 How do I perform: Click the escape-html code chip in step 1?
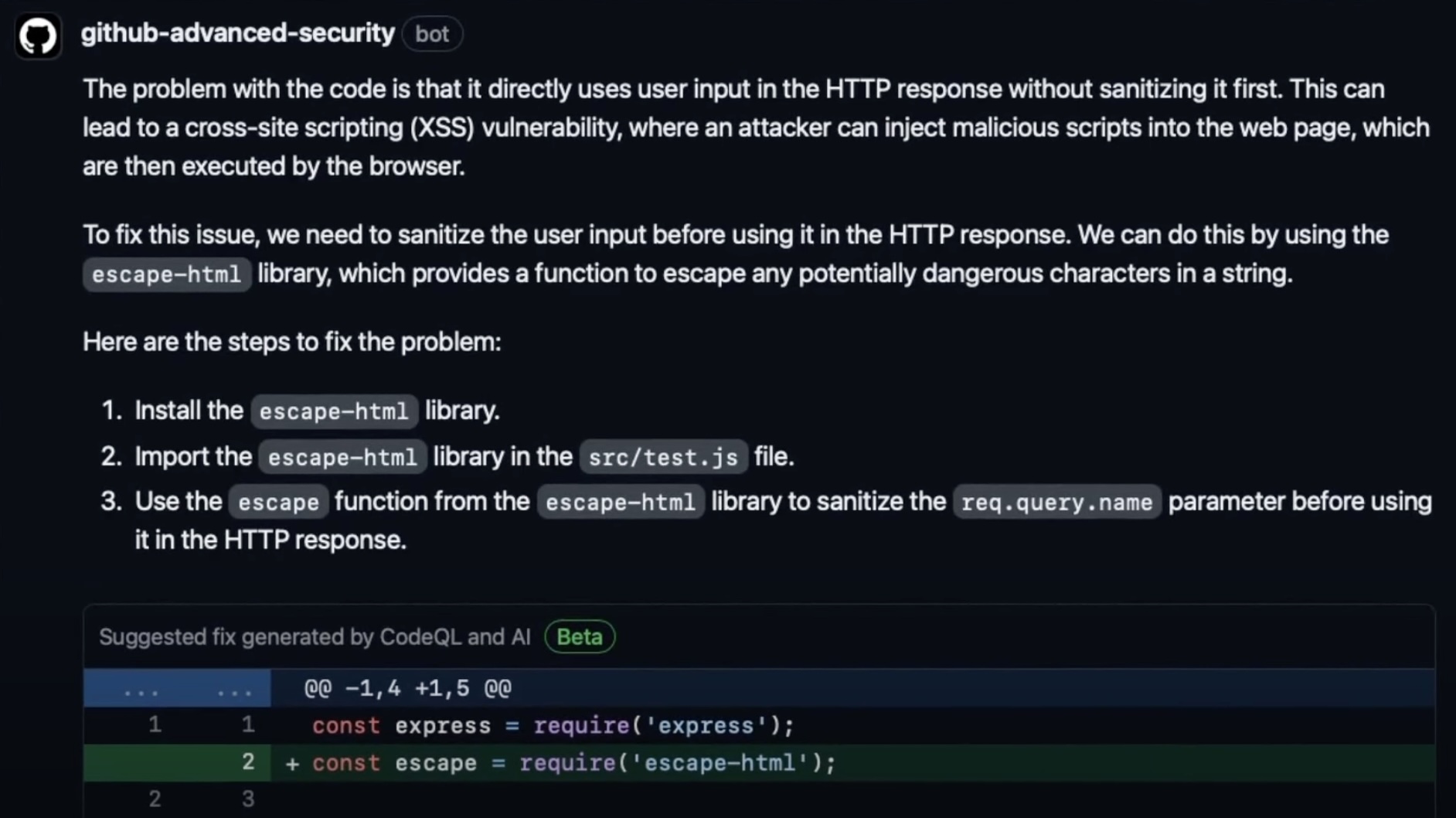(x=333, y=411)
